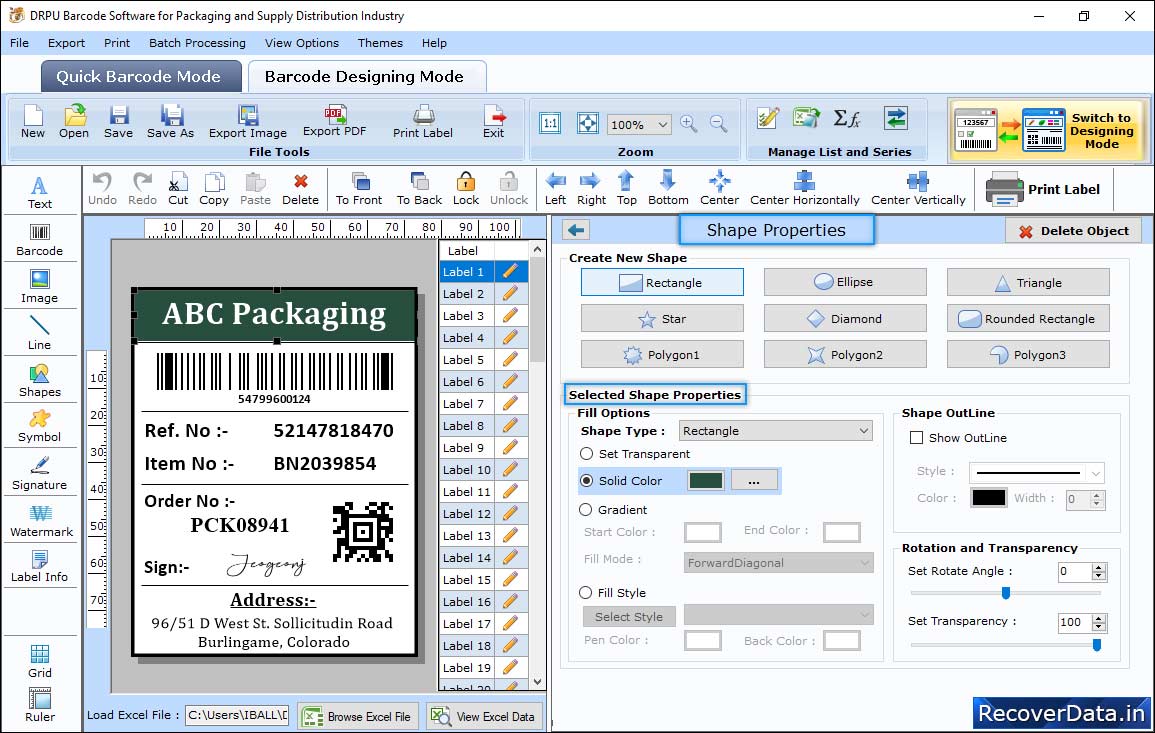Viewport: 1155px width, 733px height.
Task: Send object To Back
Action: point(419,189)
